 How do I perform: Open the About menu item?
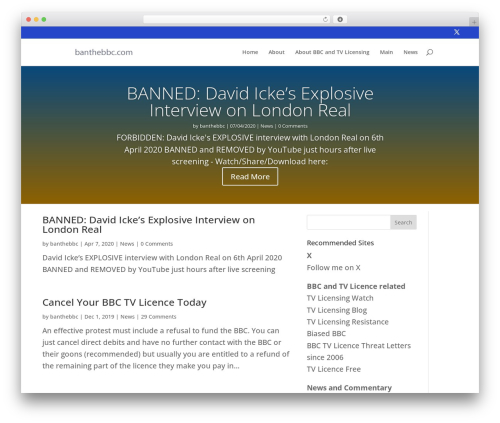click(276, 52)
